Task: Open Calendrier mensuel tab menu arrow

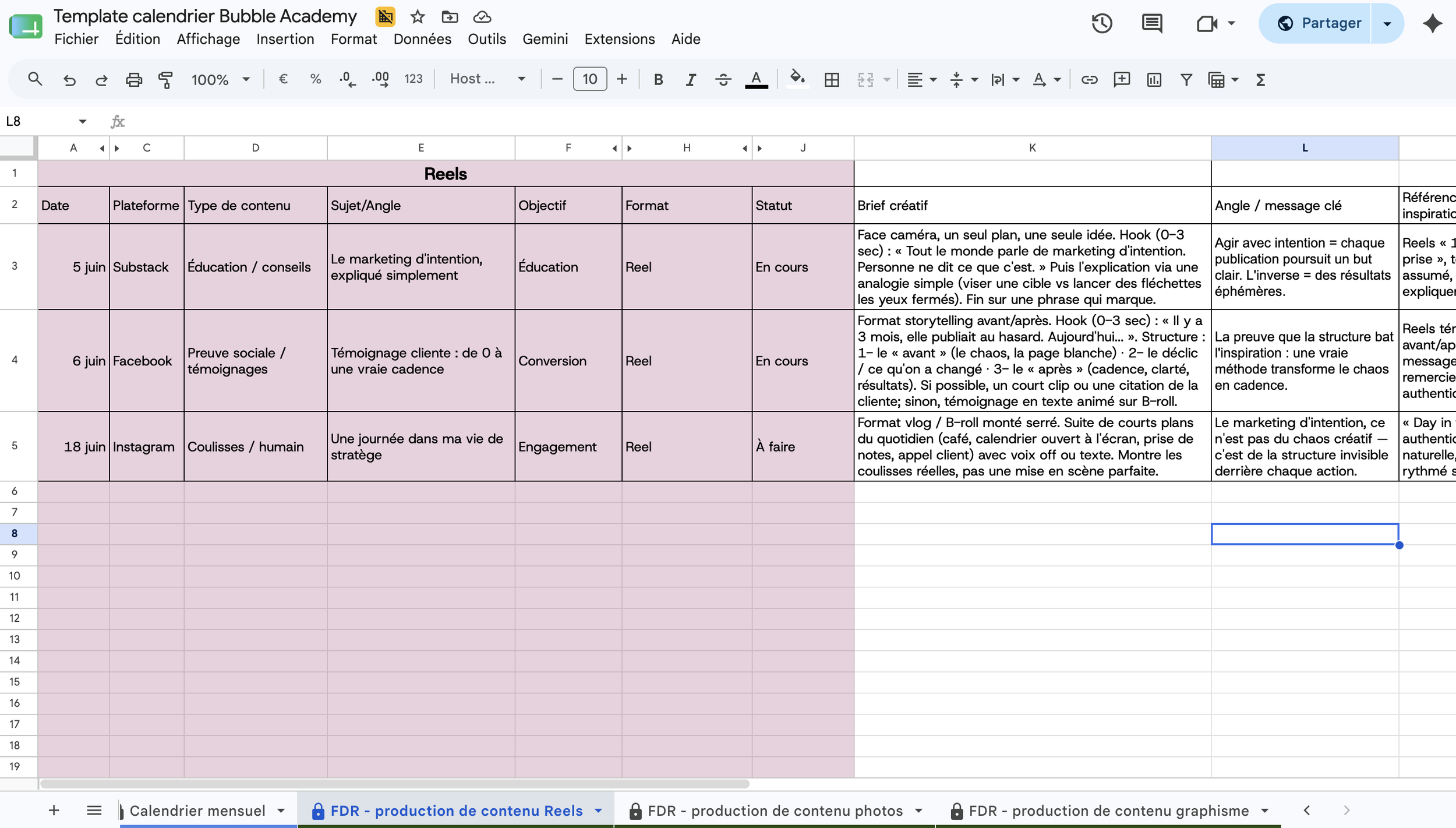Action: 281,810
